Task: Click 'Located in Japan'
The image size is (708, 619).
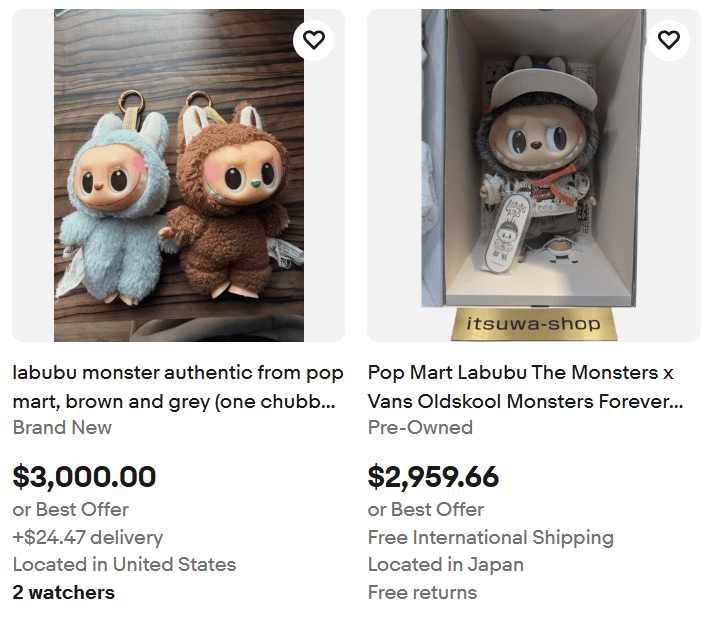Action: pos(445,564)
